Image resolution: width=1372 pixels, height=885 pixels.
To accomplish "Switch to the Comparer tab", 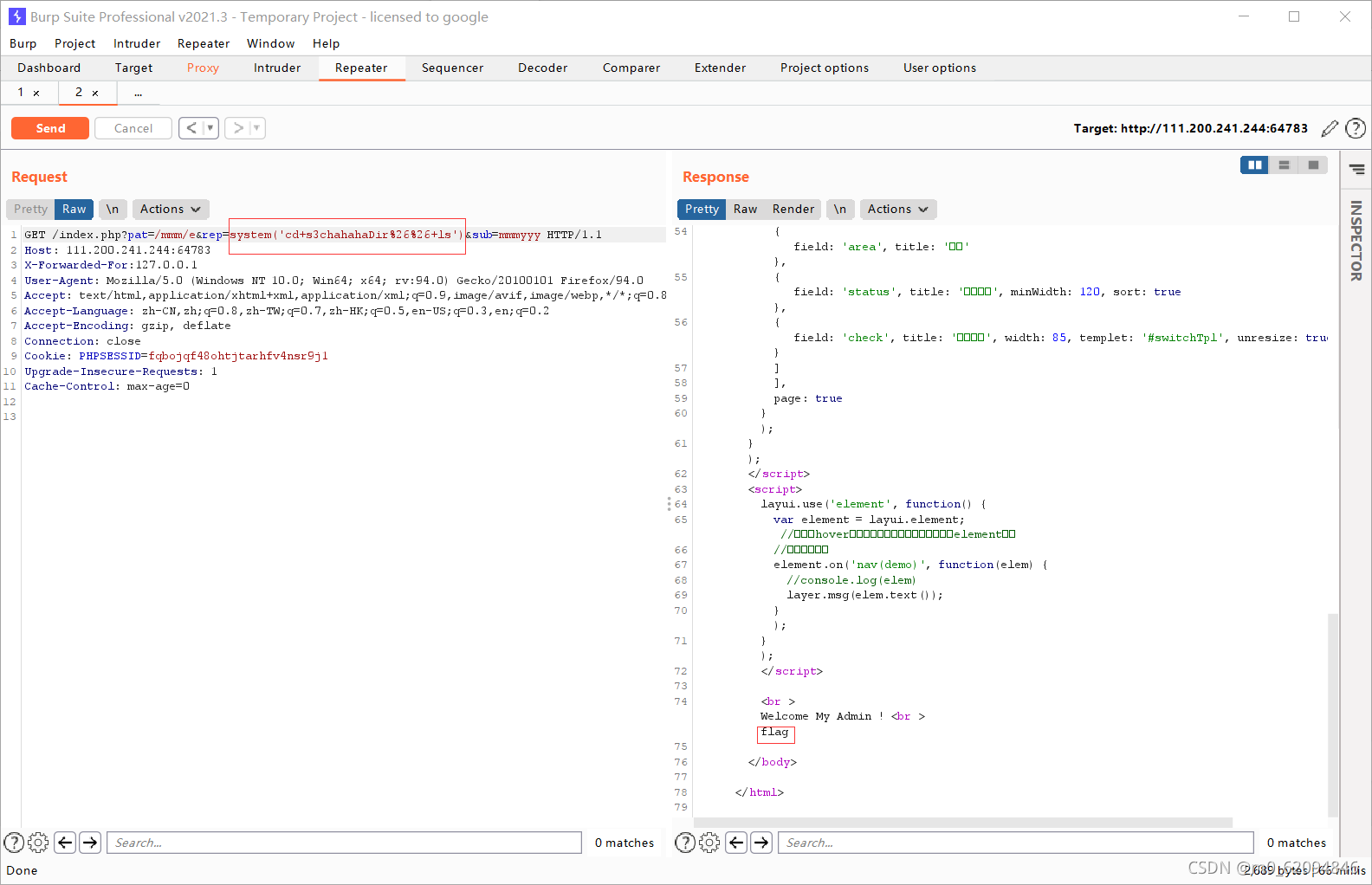I will point(631,68).
